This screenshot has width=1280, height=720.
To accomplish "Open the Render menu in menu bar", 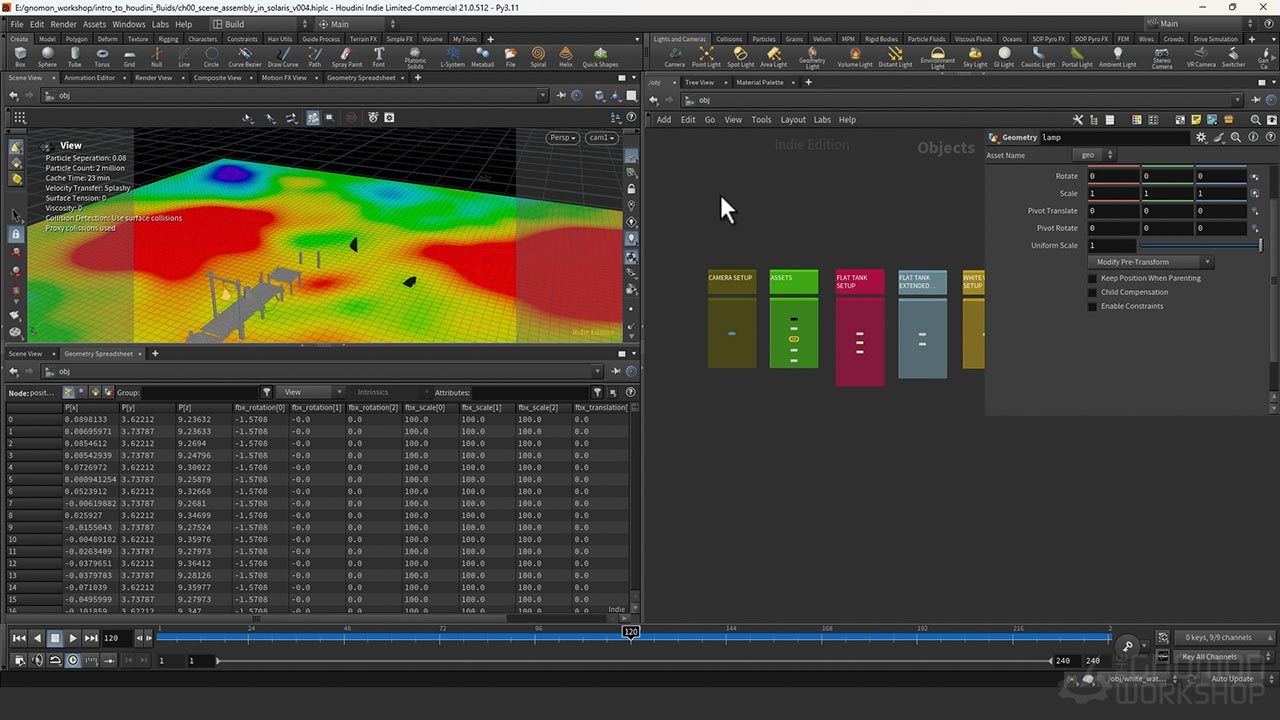I will pos(63,24).
